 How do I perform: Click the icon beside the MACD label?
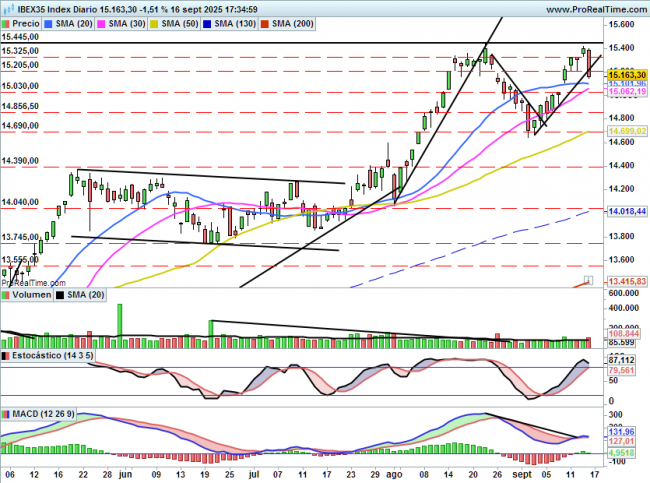[x=6, y=414]
